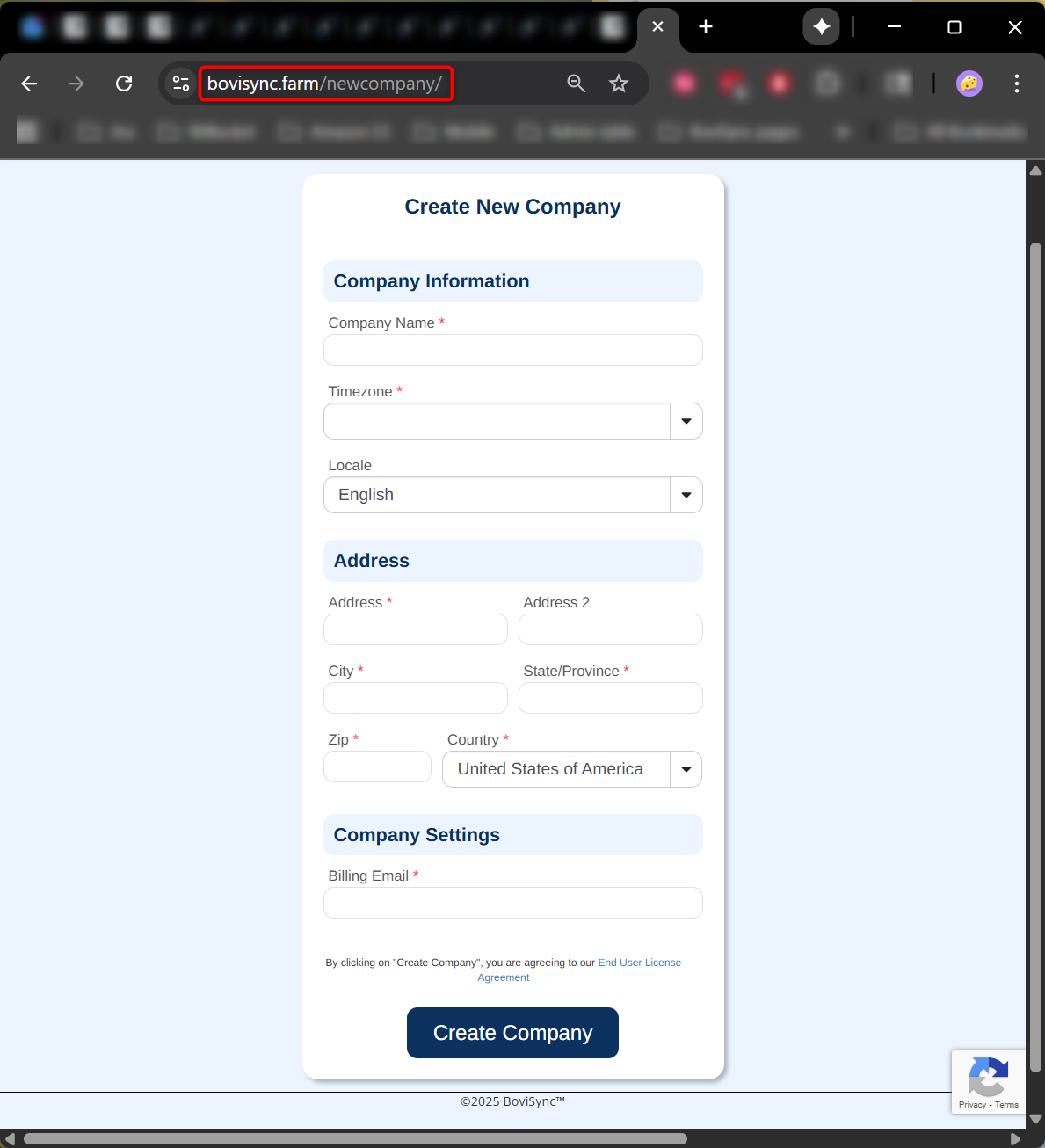1045x1148 pixels.
Task: Click the Company Name input field
Action: [512, 350]
